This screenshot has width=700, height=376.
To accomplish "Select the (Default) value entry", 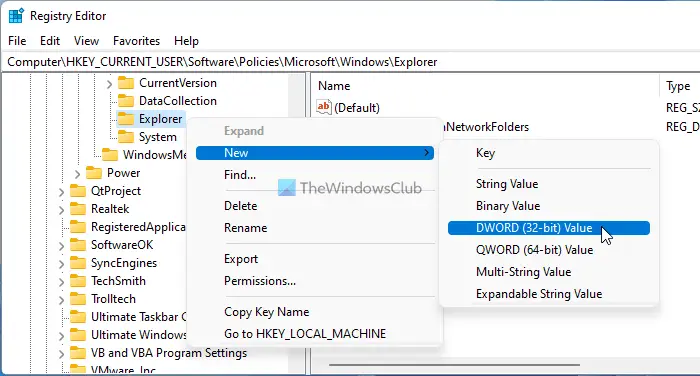I will (x=357, y=108).
